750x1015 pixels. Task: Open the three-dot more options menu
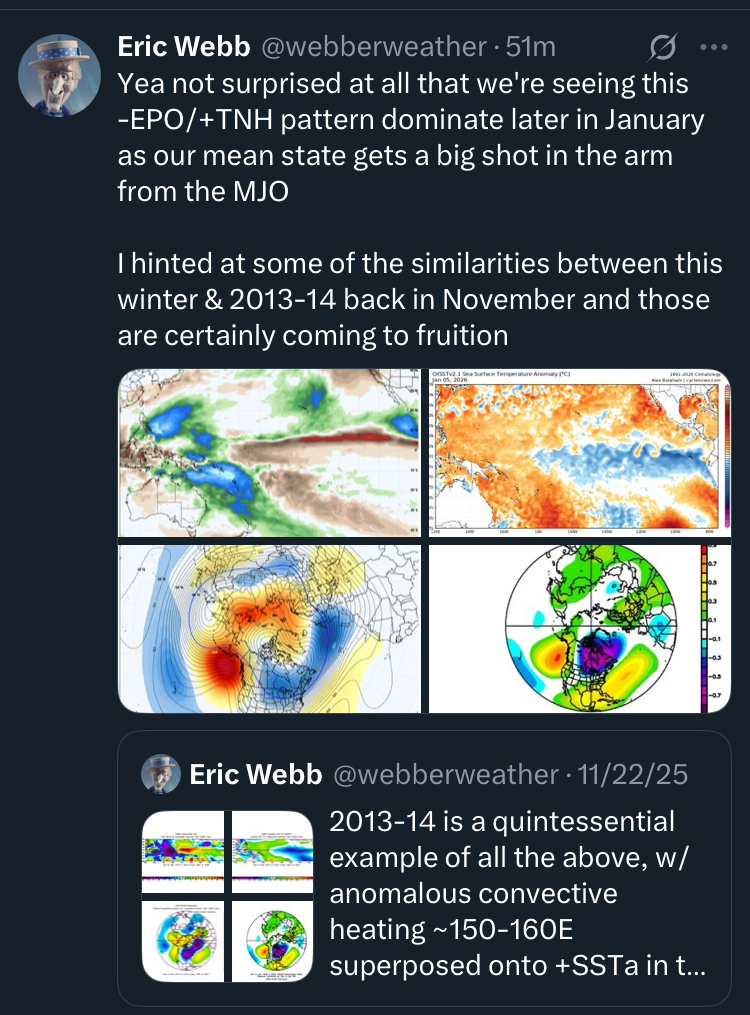coord(716,47)
